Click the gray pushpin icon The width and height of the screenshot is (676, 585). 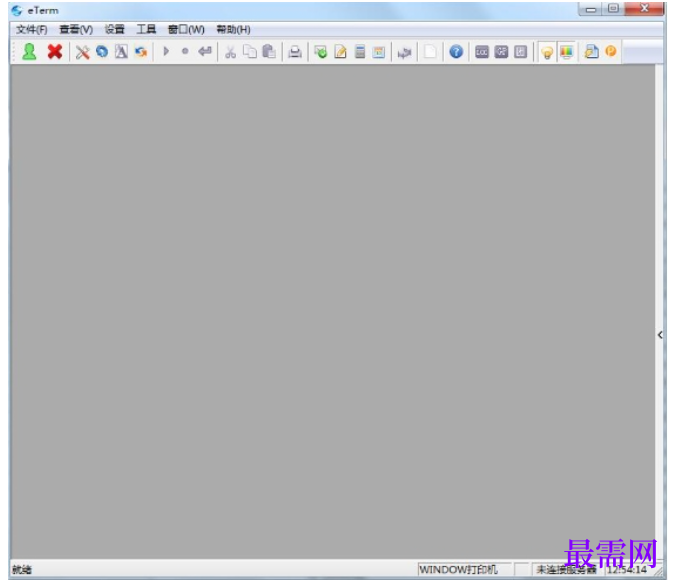point(404,53)
